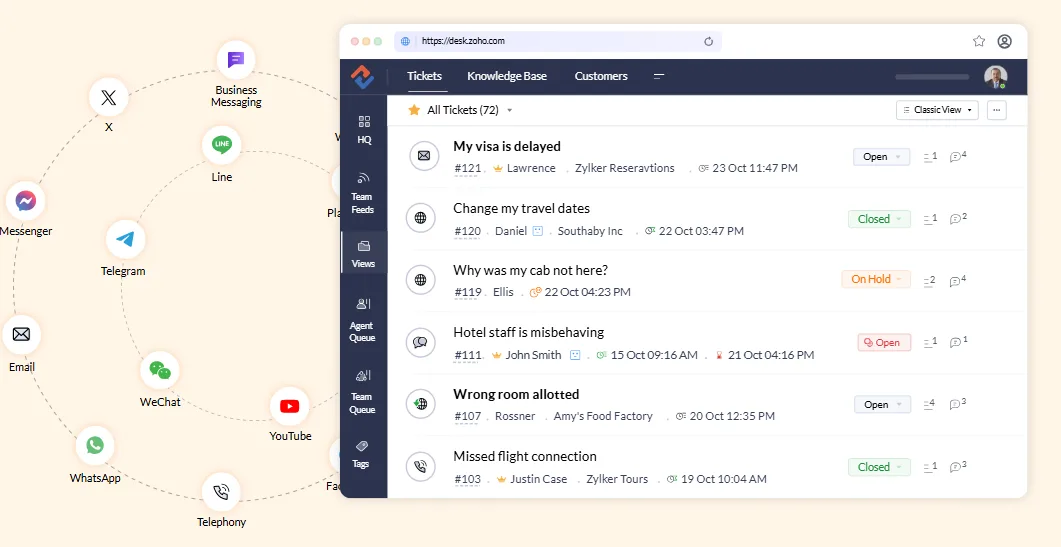Open the ticket Missed flight connection
The width and height of the screenshot is (1061, 547).
coord(525,456)
